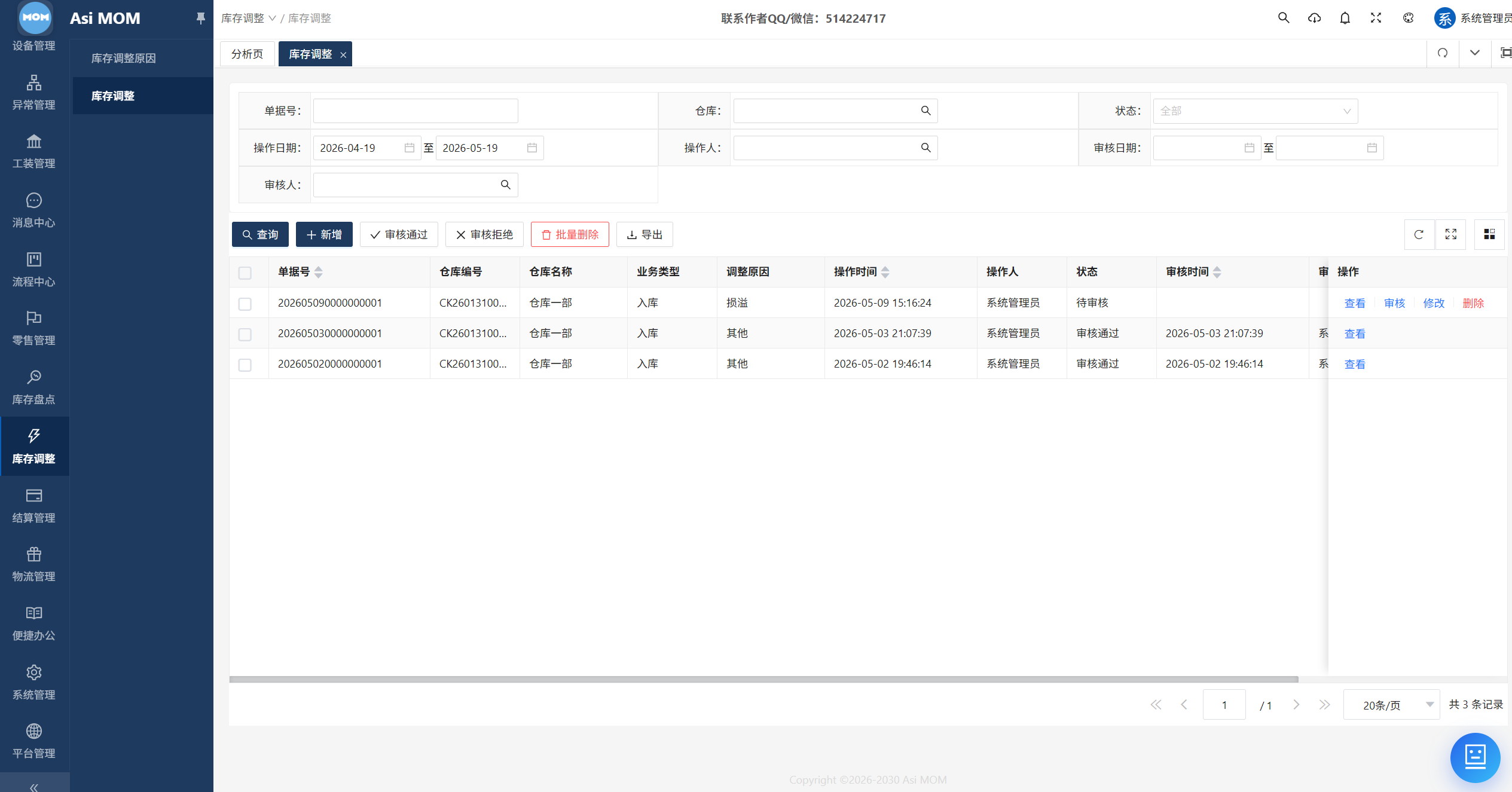Viewport: 1512px width, 792px height.
Task: Click the 批量删除 button
Action: (x=570, y=234)
